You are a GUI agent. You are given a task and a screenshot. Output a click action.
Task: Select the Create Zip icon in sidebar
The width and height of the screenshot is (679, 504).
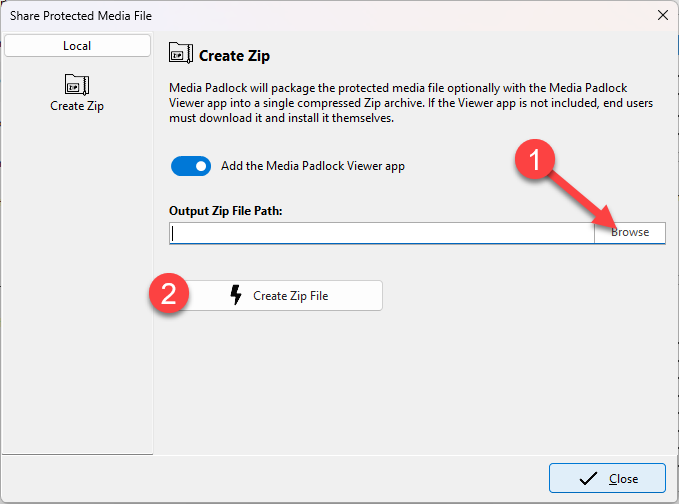click(77, 83)
